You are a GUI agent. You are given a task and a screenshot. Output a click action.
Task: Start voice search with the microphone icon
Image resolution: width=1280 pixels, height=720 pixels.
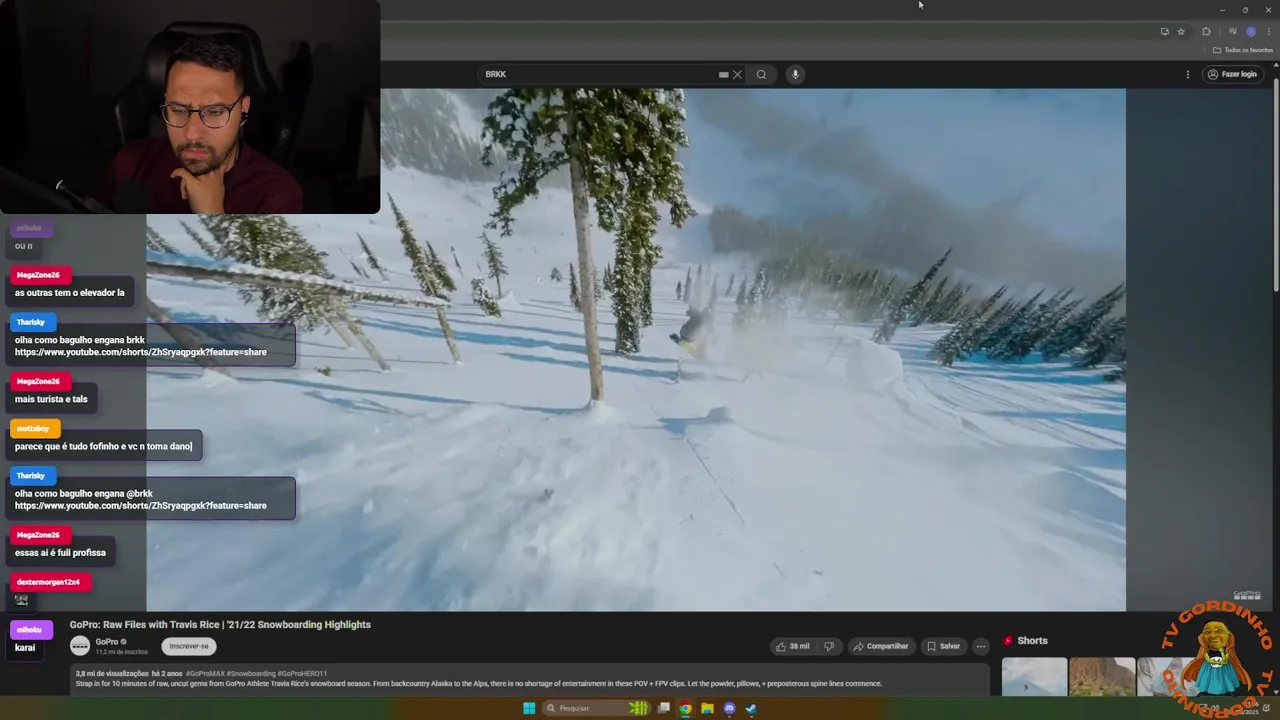(x=795, y=74)
